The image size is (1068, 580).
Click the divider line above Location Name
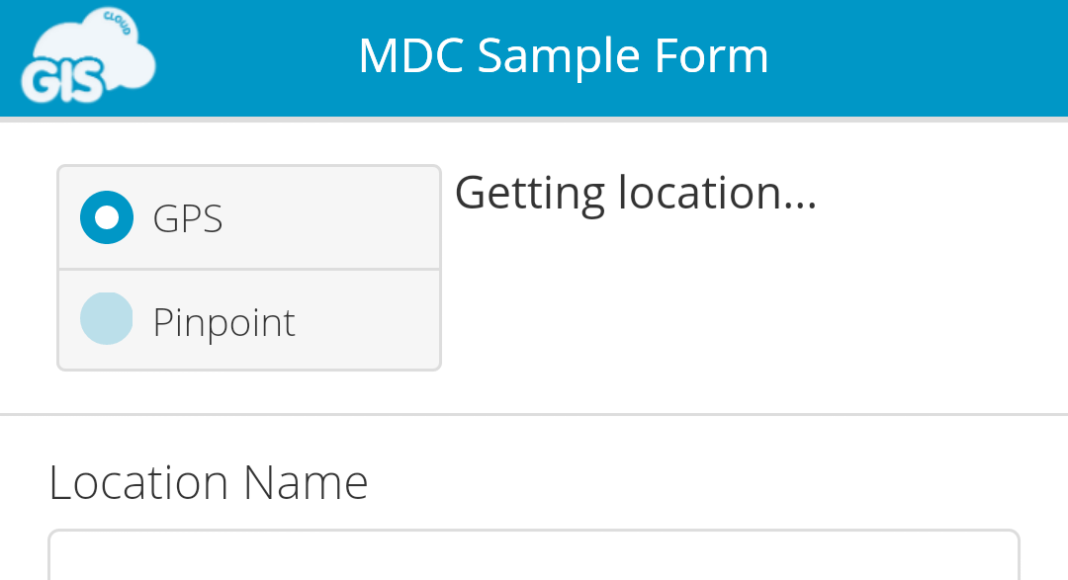(534, 414)
